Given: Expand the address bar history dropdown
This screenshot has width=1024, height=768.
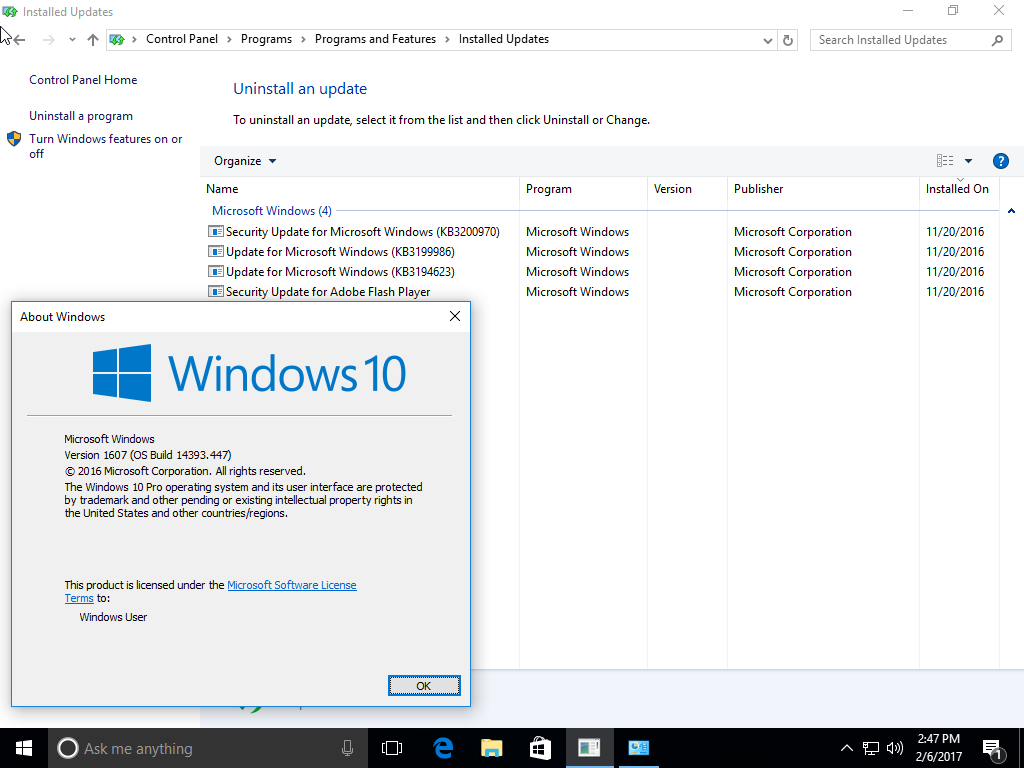Looking at the screenshot, I should (768, 40).
